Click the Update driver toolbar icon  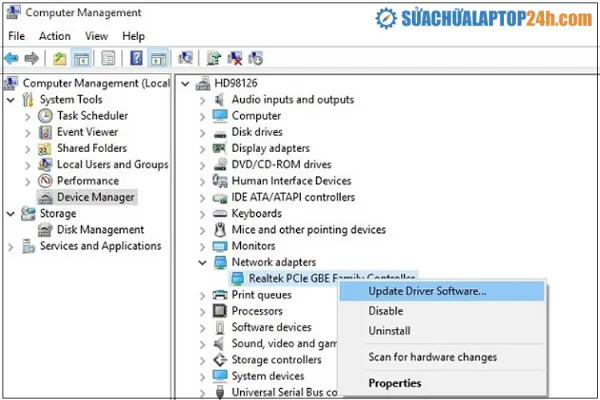click(213, 58)
